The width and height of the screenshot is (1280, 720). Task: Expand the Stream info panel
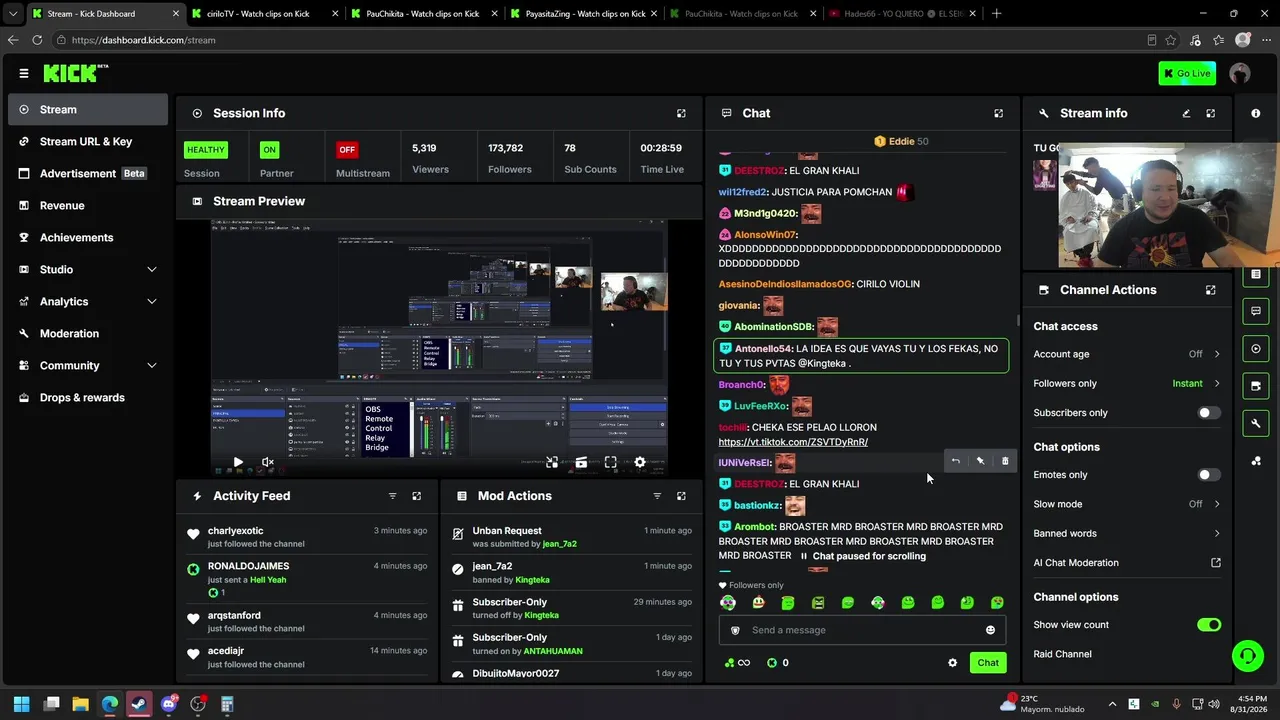pos(1211,114)
